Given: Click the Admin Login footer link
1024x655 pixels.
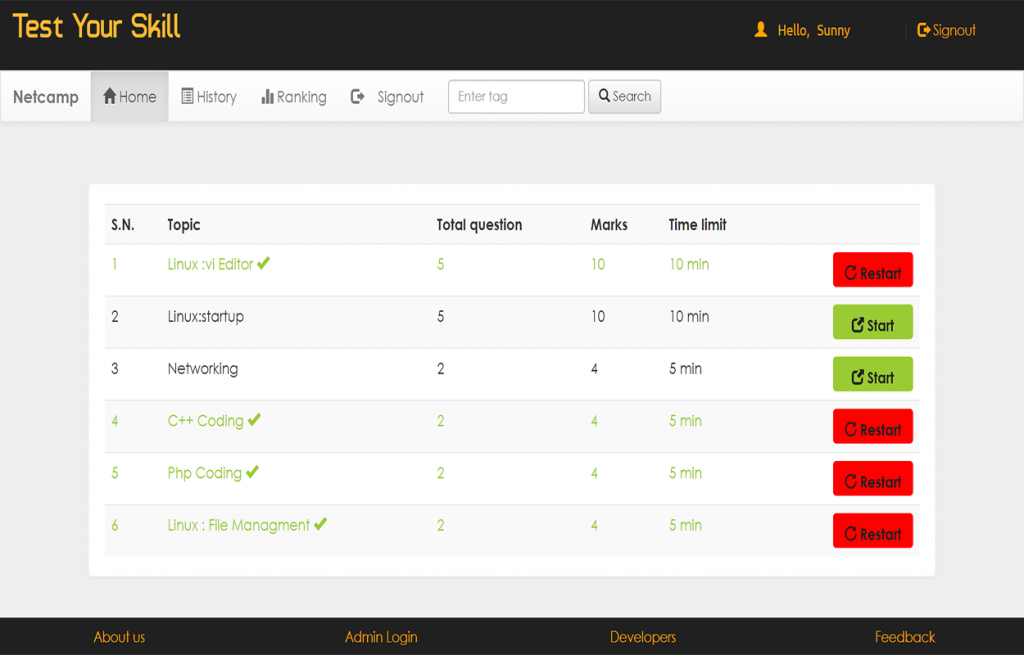Looking at the screenshot, I should pos(380,637).
